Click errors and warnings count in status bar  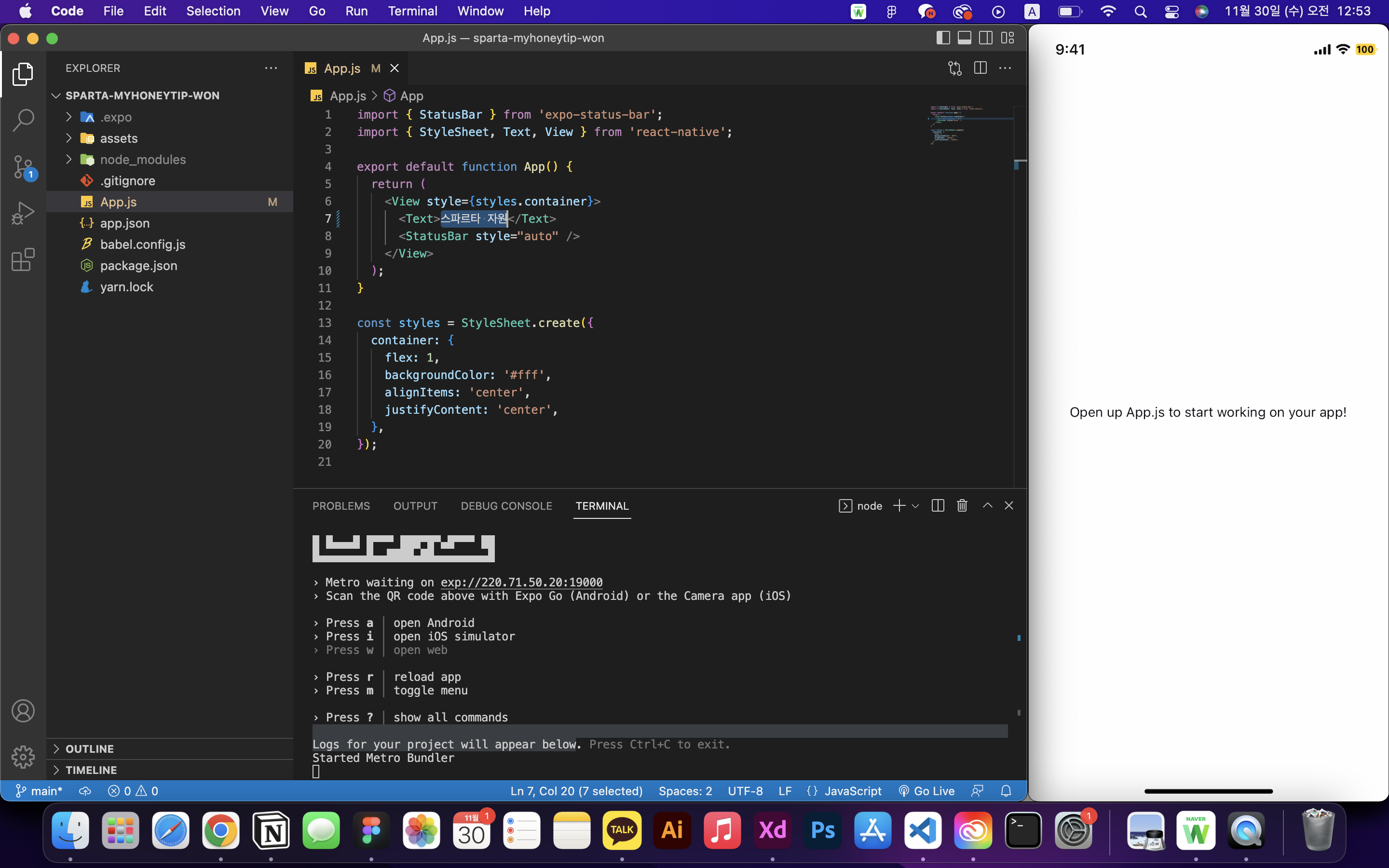[x=133, y=791]
